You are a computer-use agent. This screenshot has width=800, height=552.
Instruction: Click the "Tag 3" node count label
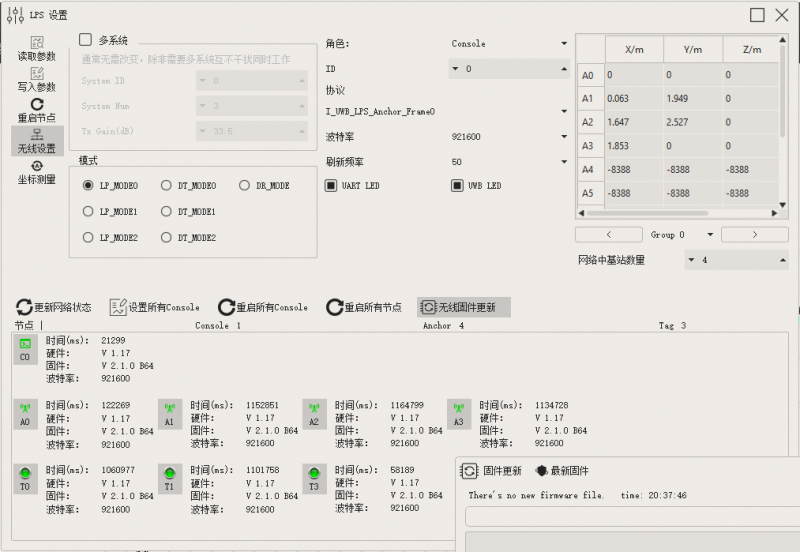672,325
